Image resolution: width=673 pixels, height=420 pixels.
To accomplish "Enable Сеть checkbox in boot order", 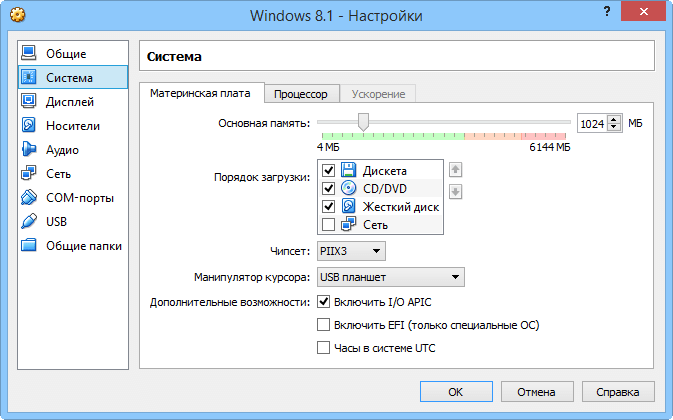I will coord(328,224).
